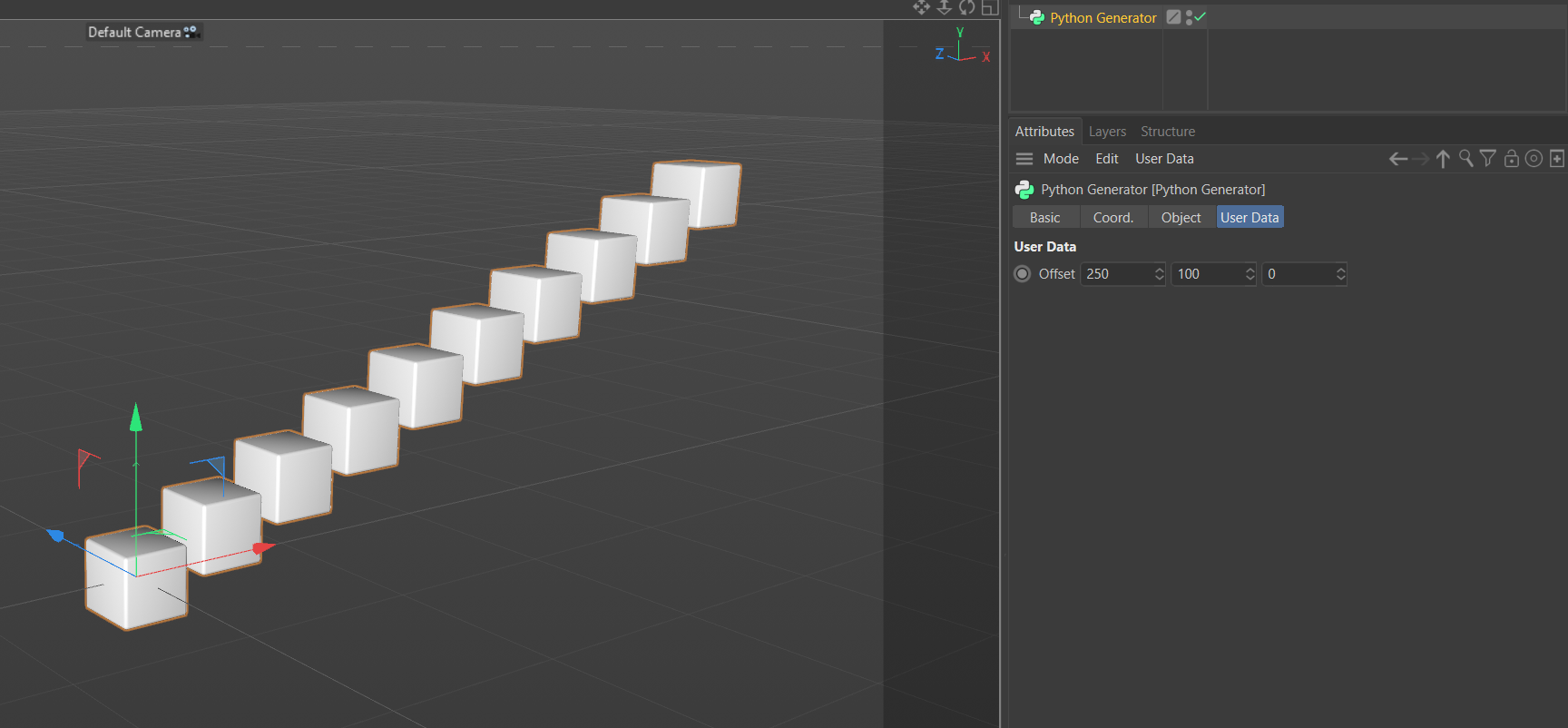This screenshot has width=1568, height=728.
Task: Click the stepper arrows on the 0 field
Action: point(1340,274)
